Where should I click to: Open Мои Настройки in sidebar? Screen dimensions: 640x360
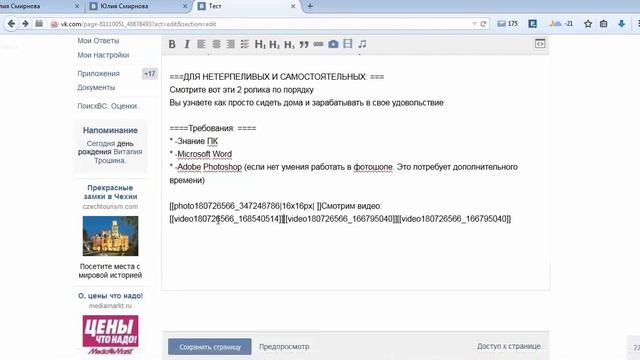click(103, 55)
